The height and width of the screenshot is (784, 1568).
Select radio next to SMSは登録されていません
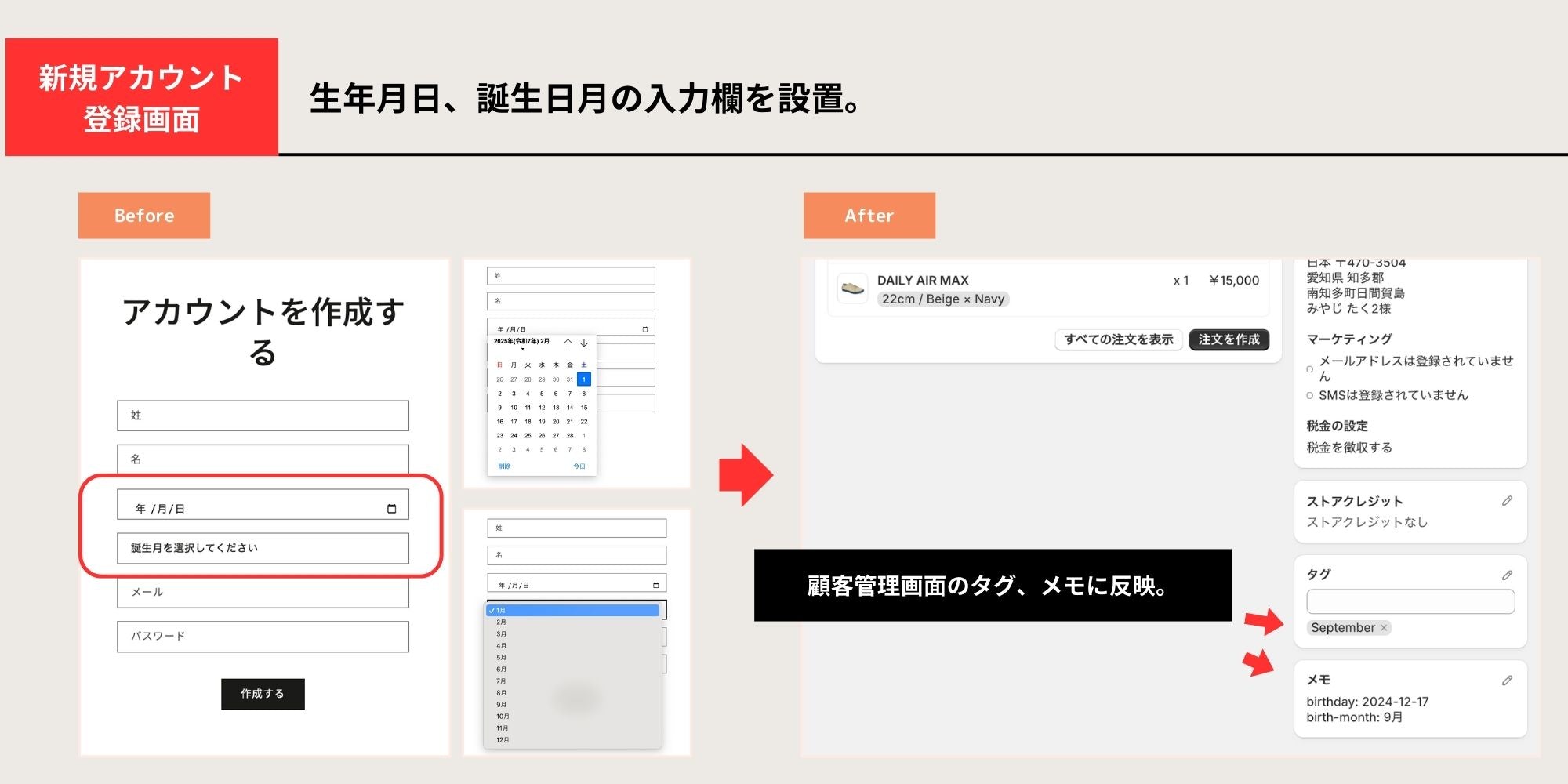pyautogui.click(x=1310, y=395)
